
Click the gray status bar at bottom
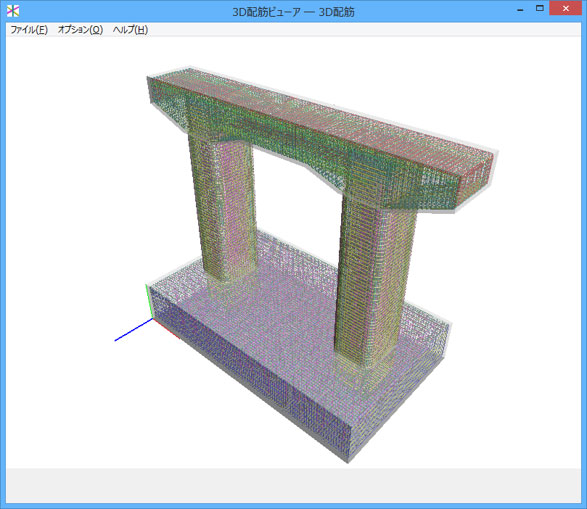pos(293,485)
